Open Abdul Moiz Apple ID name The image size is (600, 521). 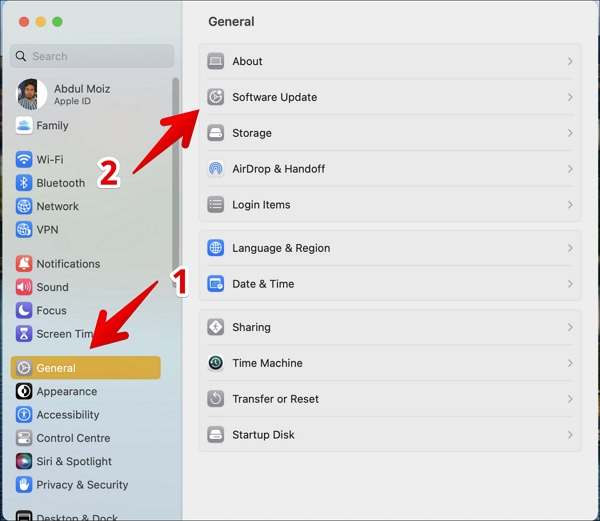point(82,89)
